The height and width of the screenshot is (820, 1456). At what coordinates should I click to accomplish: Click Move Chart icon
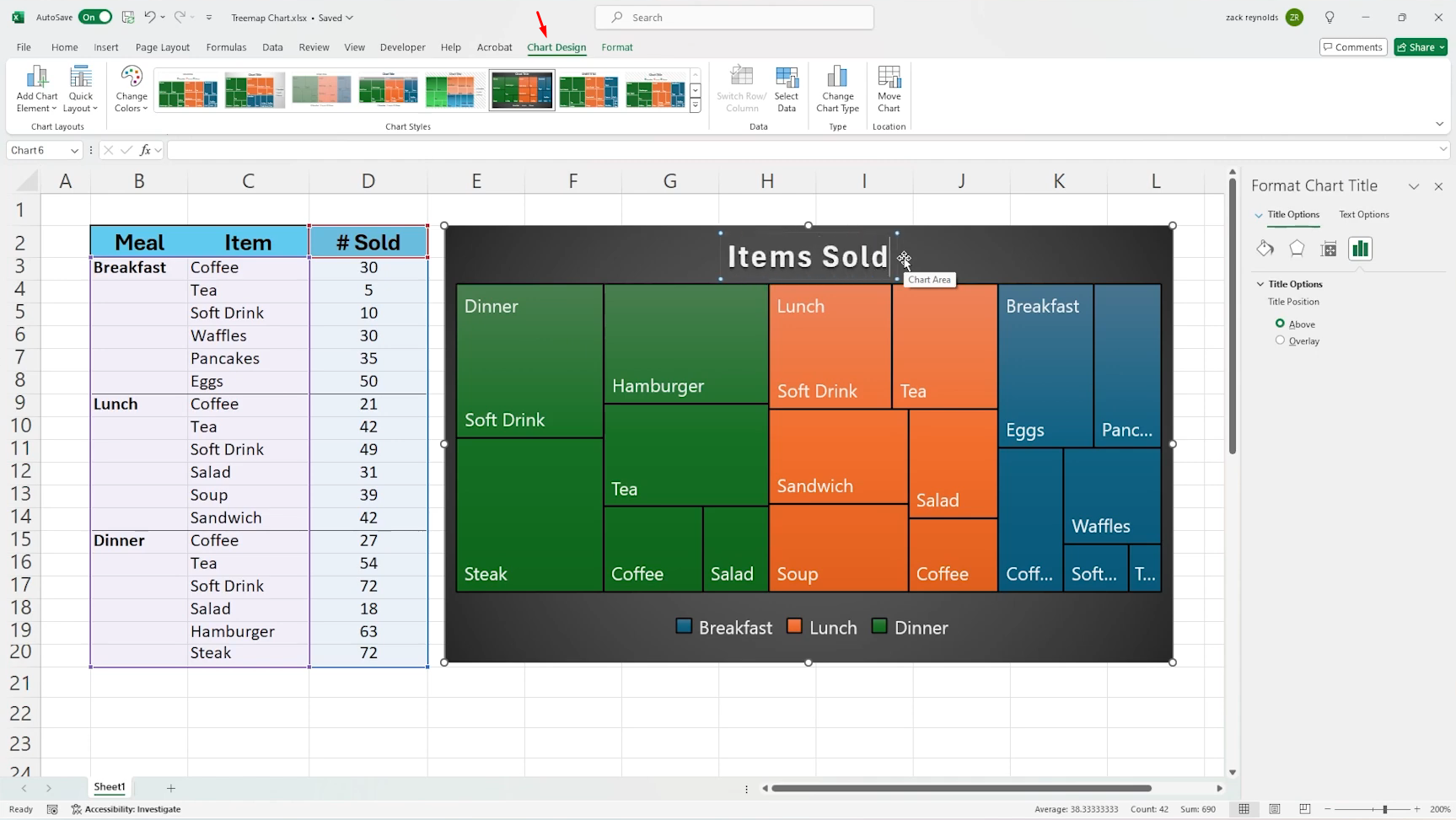889,88
